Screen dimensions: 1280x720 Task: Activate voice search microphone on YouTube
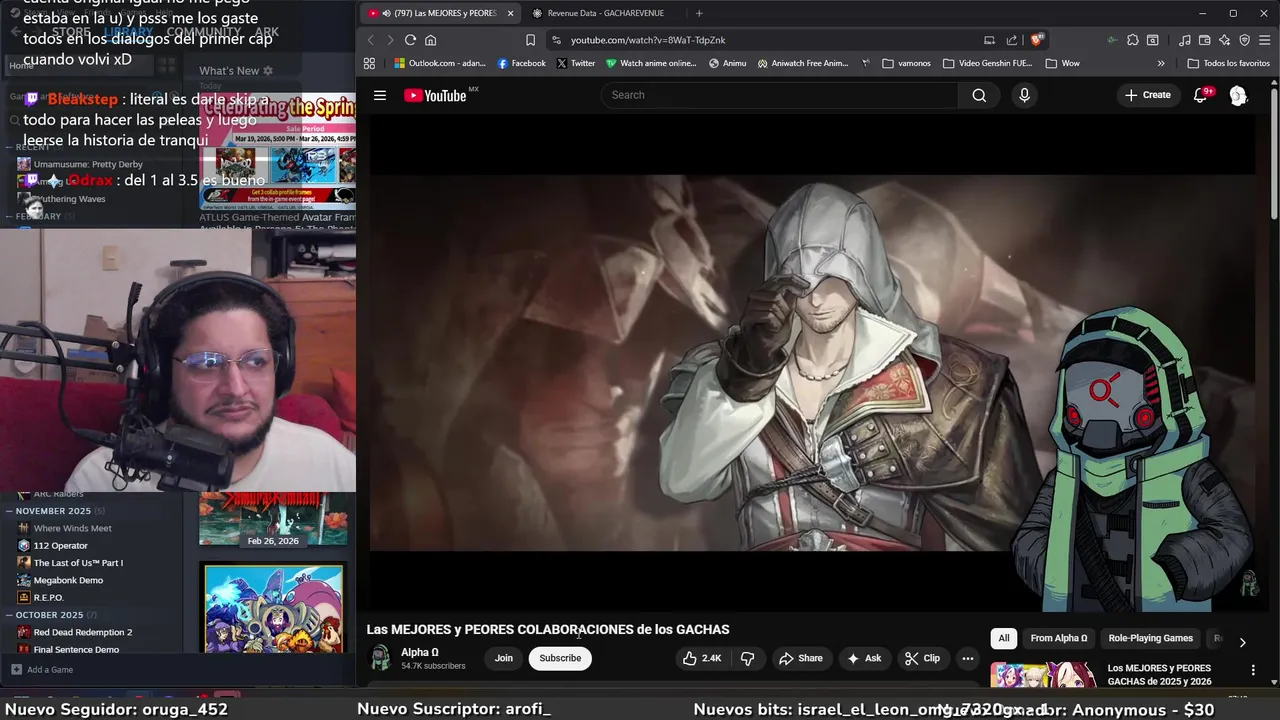pyautogui.click(x=1024, y=95)
